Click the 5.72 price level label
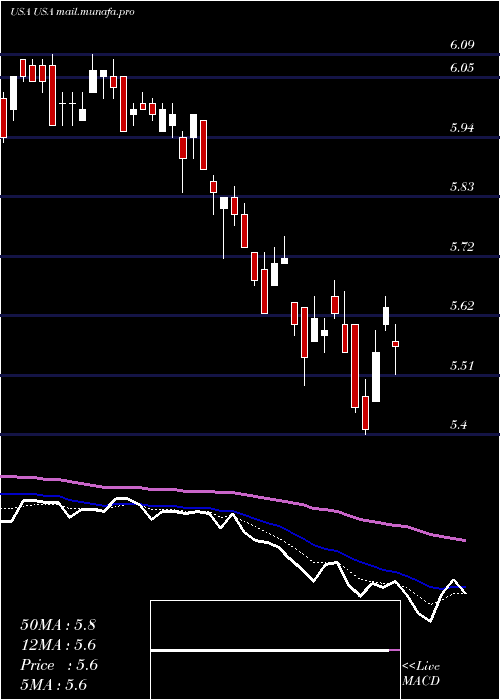The height and width of the screenshot is (700, 500). point(462,247)
